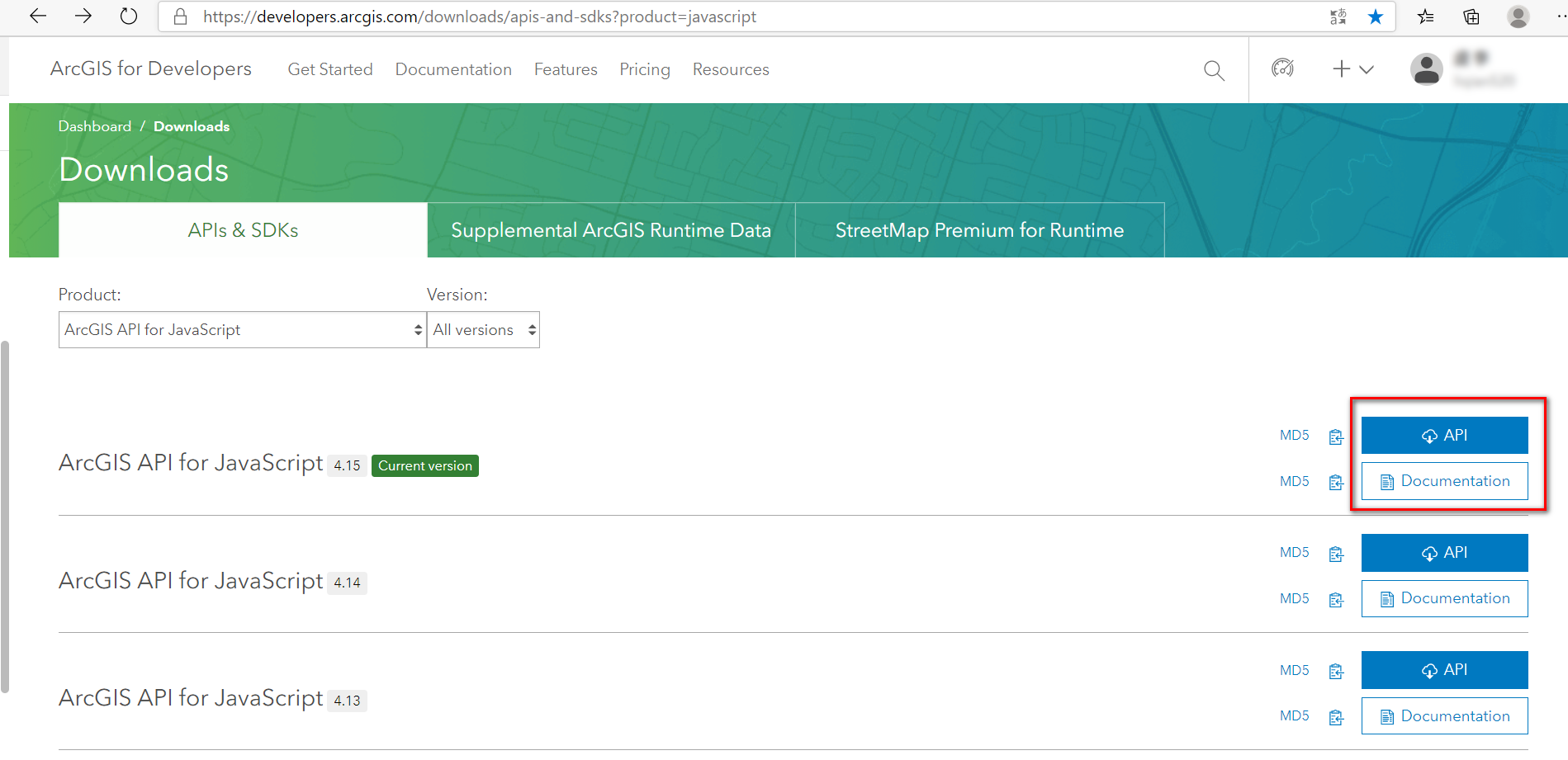Open the Documentation nav menu
Screen dimensions: 1568x760
[453, 69]
